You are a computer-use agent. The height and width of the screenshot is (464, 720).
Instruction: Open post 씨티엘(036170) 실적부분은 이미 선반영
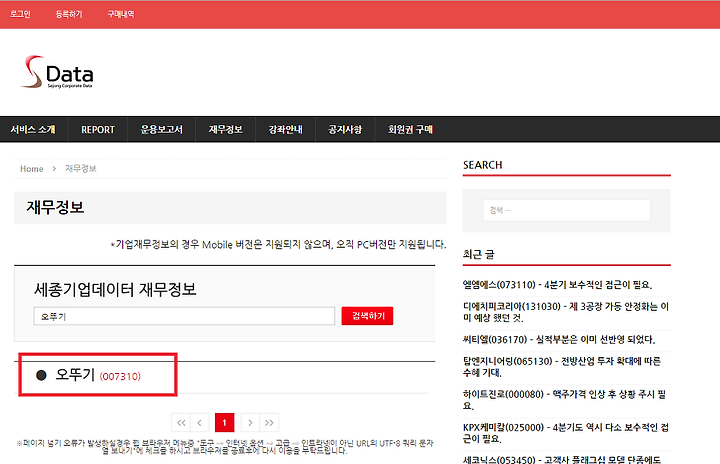pos(559,340)
